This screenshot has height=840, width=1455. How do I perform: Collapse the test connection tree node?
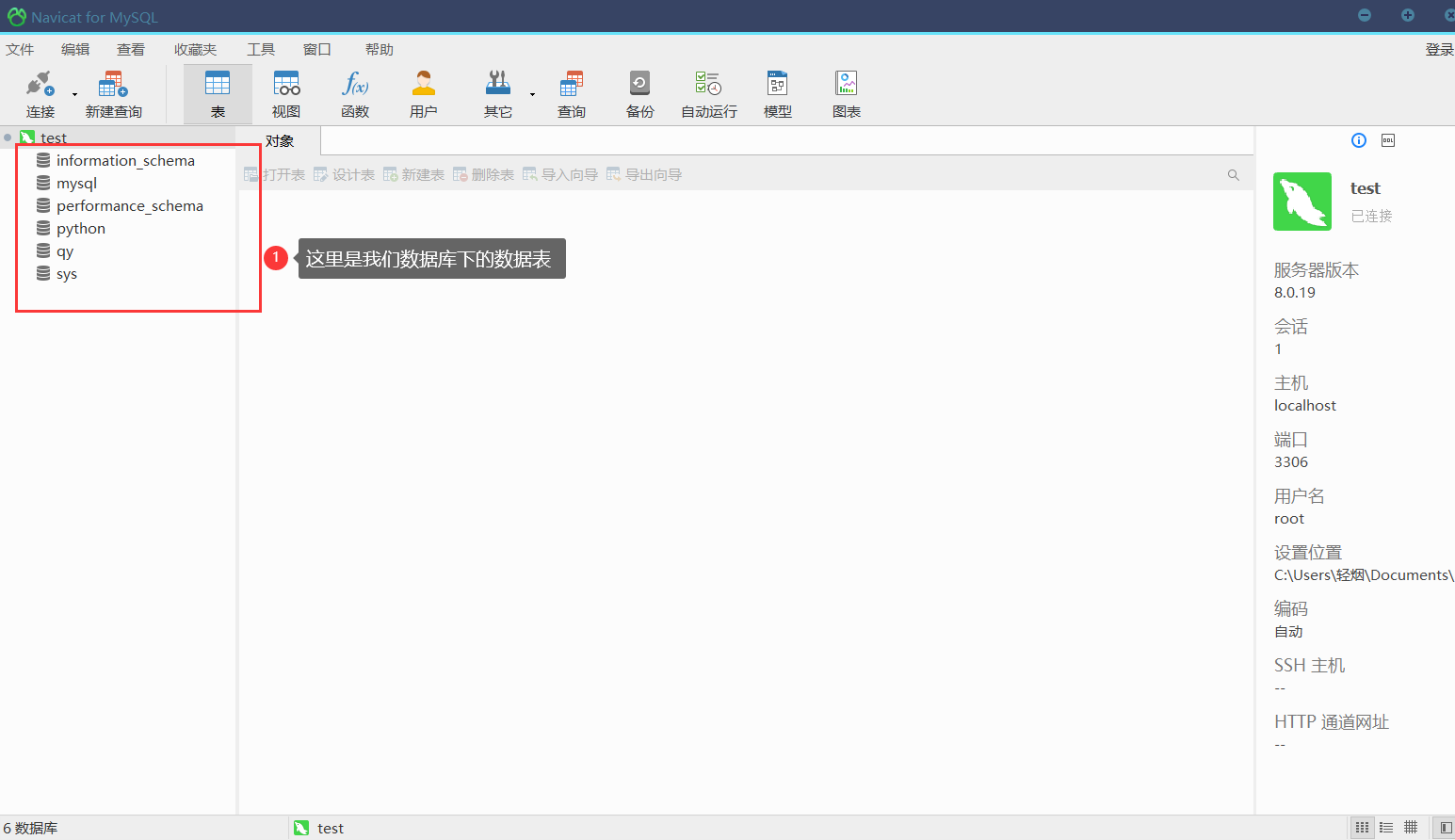[x=8, y=137]
